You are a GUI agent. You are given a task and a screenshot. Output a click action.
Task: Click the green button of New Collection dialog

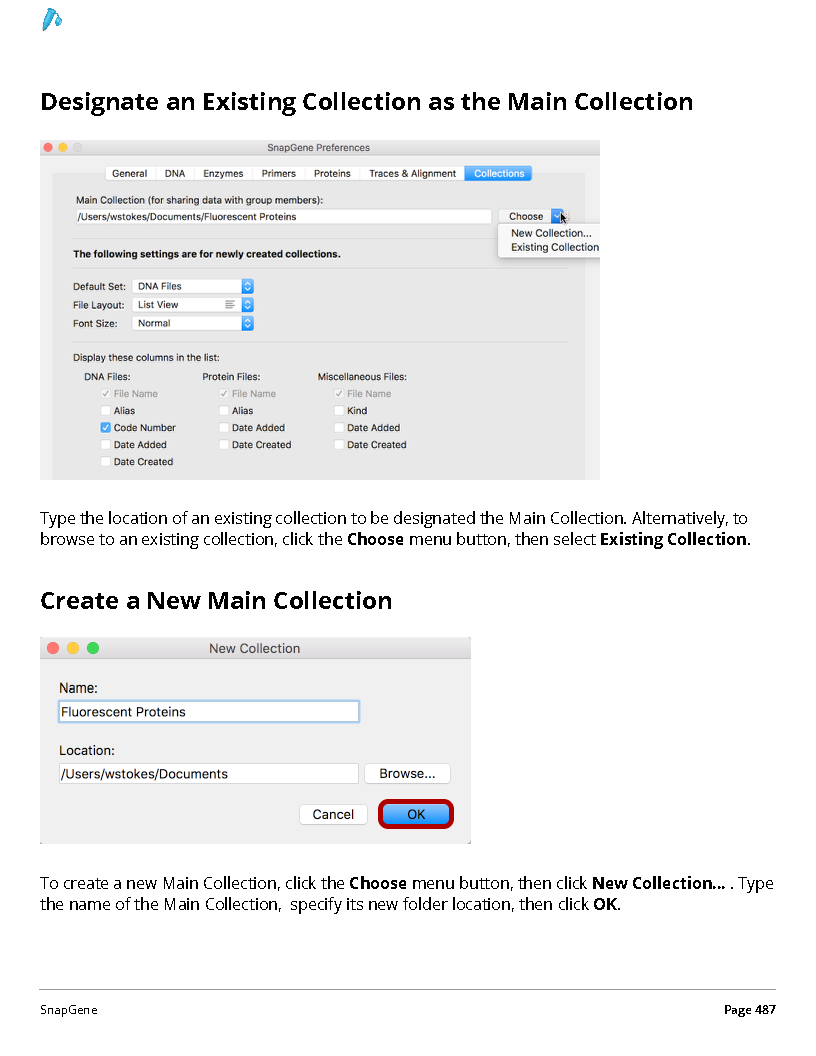(93, 648)
